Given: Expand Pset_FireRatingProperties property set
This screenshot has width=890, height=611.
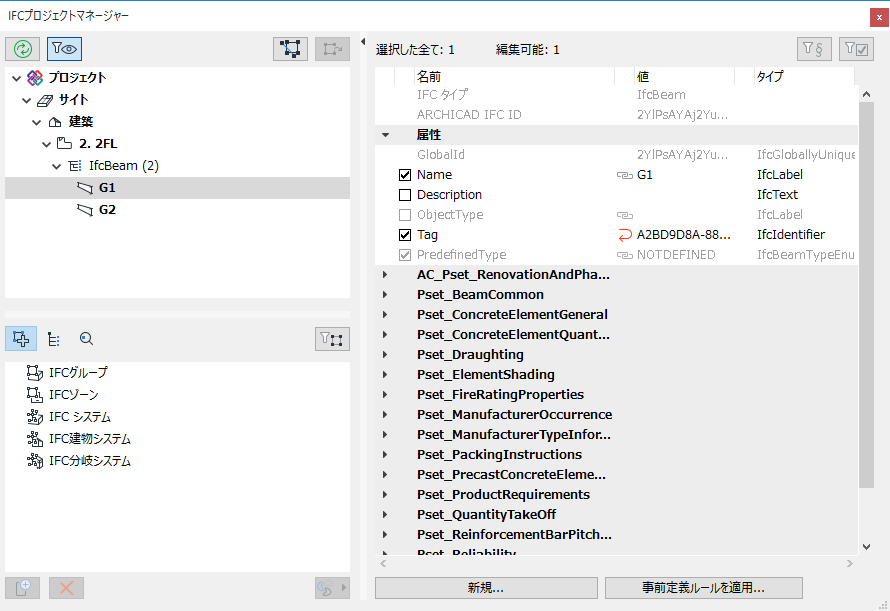Looking at the screenshot, I should coord(385,395).
